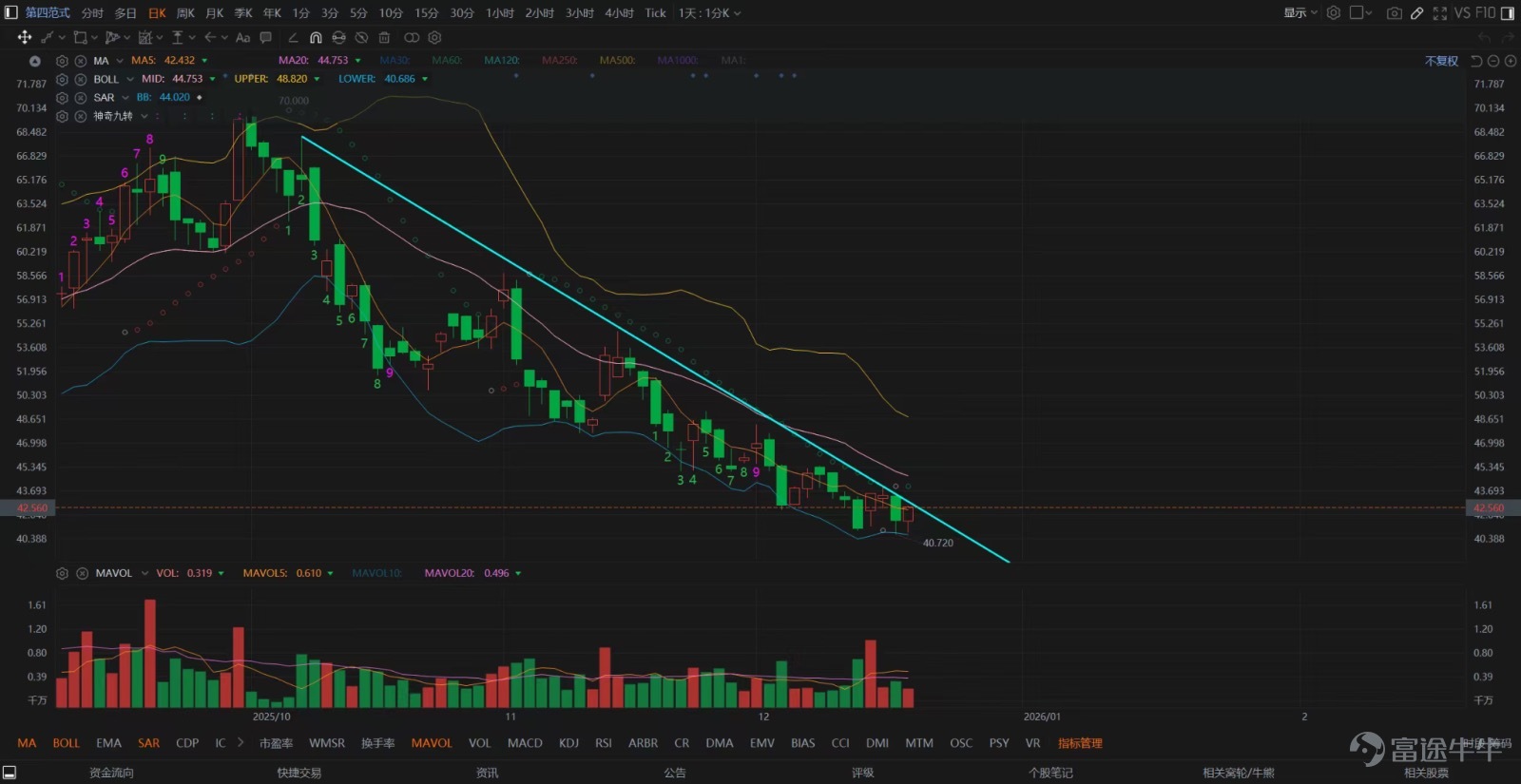Image resolution: width=1521 pixels, height=784 pixels.
Task: Open MA indicator settings gear
Action: (62, 61)
